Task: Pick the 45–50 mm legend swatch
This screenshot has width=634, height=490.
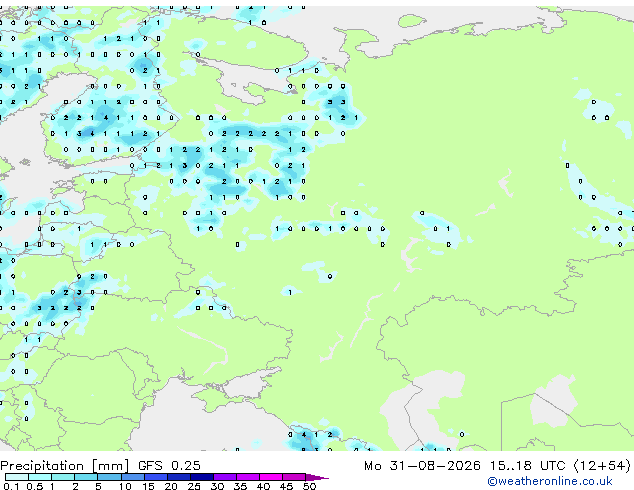Action: point(294,477)
